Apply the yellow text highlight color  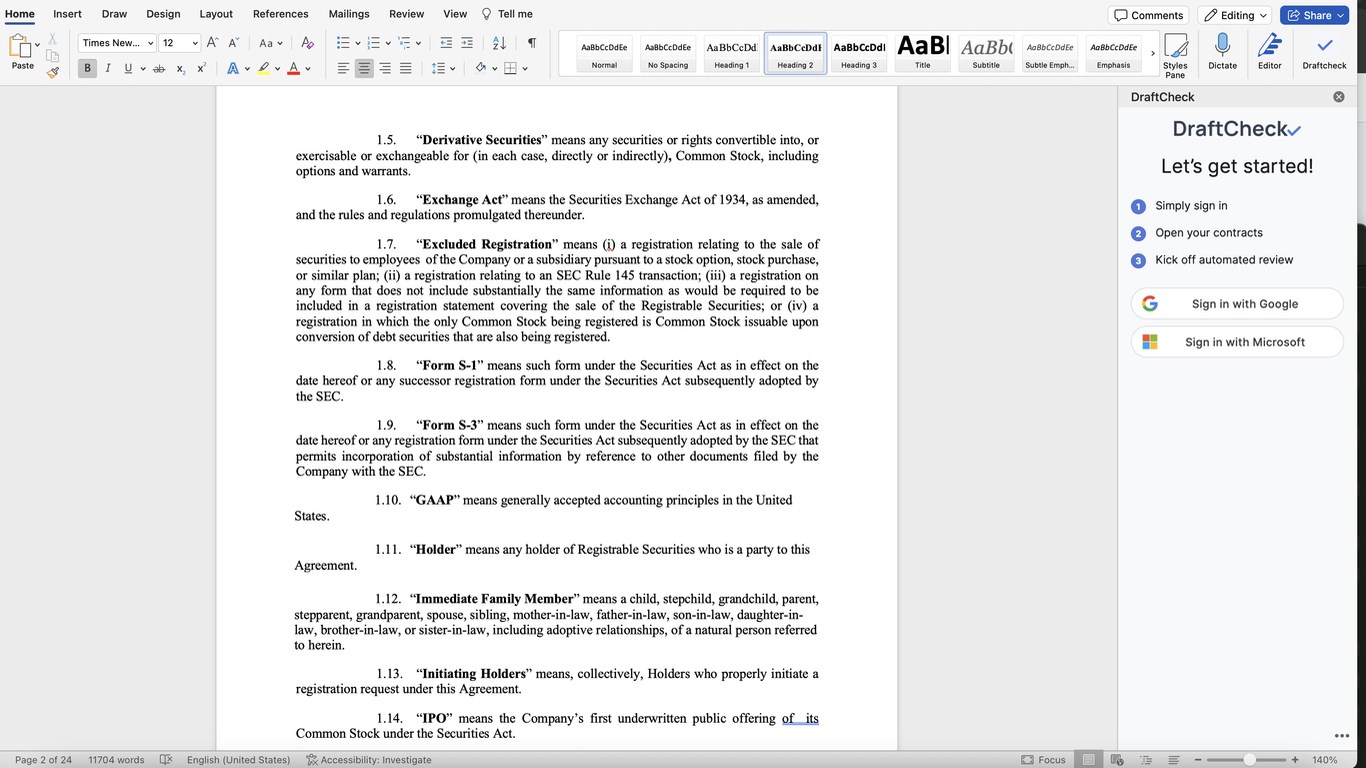pyautogui.click(x=263, y=69)
